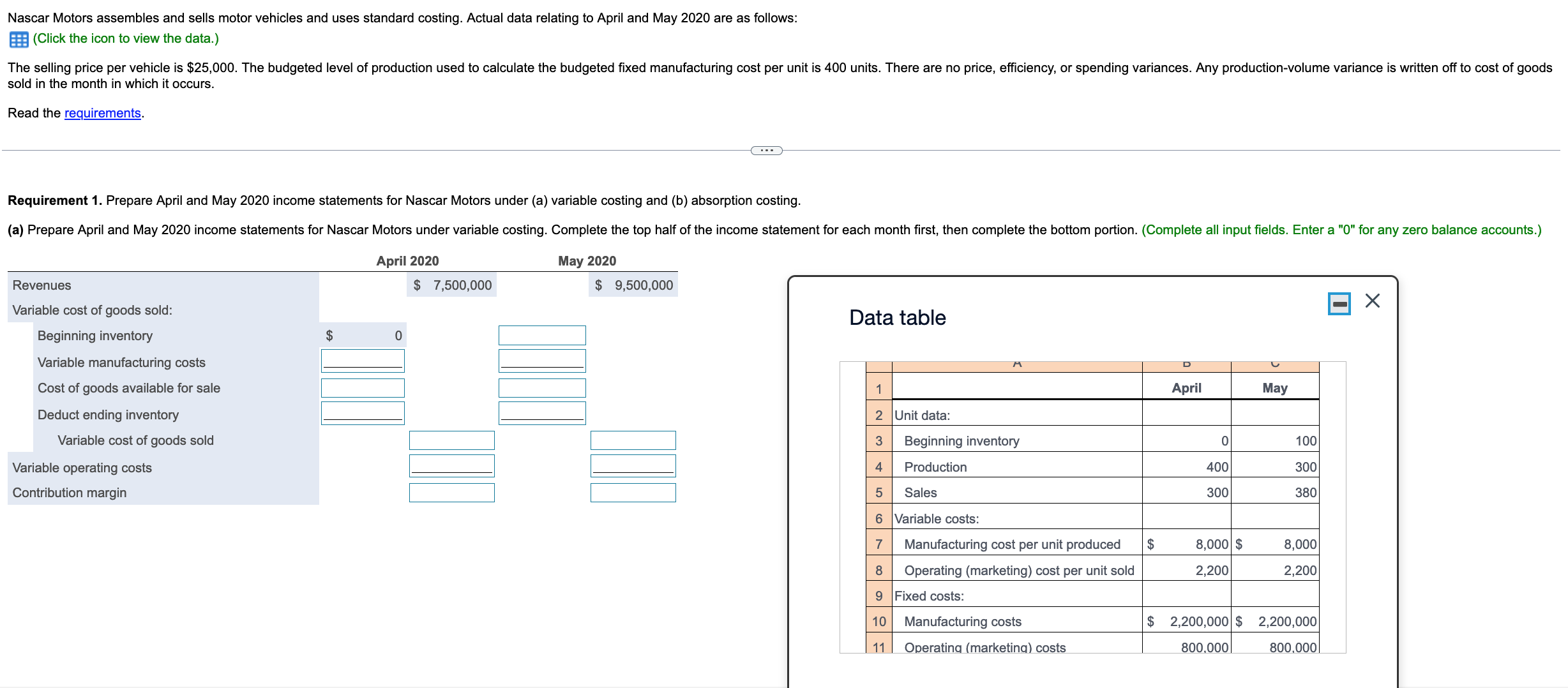The height and width of the screenshot is (688, 1568).
Task: Click the April Variable manufacturing costs field
Action: 362,360
